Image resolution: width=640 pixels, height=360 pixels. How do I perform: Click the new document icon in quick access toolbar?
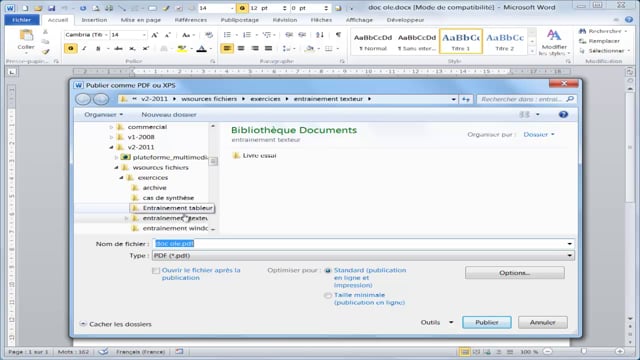pos(25,8)
